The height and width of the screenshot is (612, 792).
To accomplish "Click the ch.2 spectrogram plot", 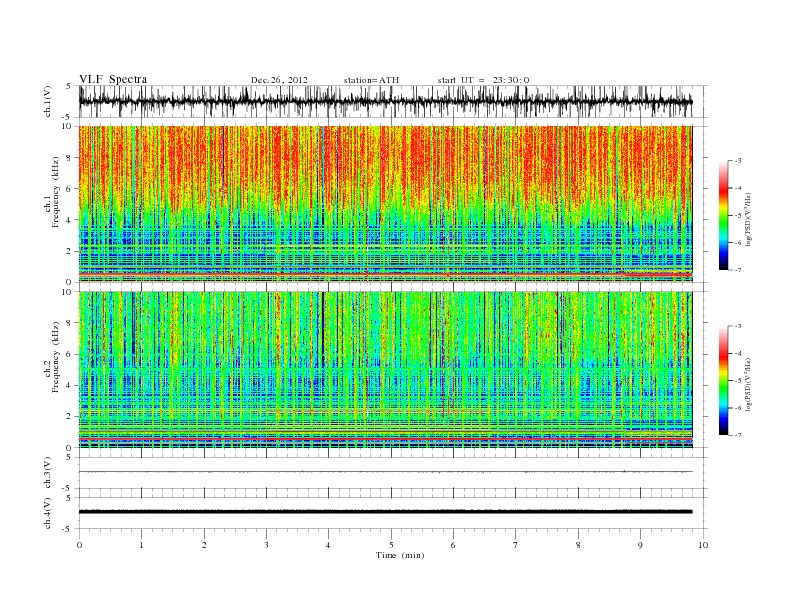I will [385, 370].
